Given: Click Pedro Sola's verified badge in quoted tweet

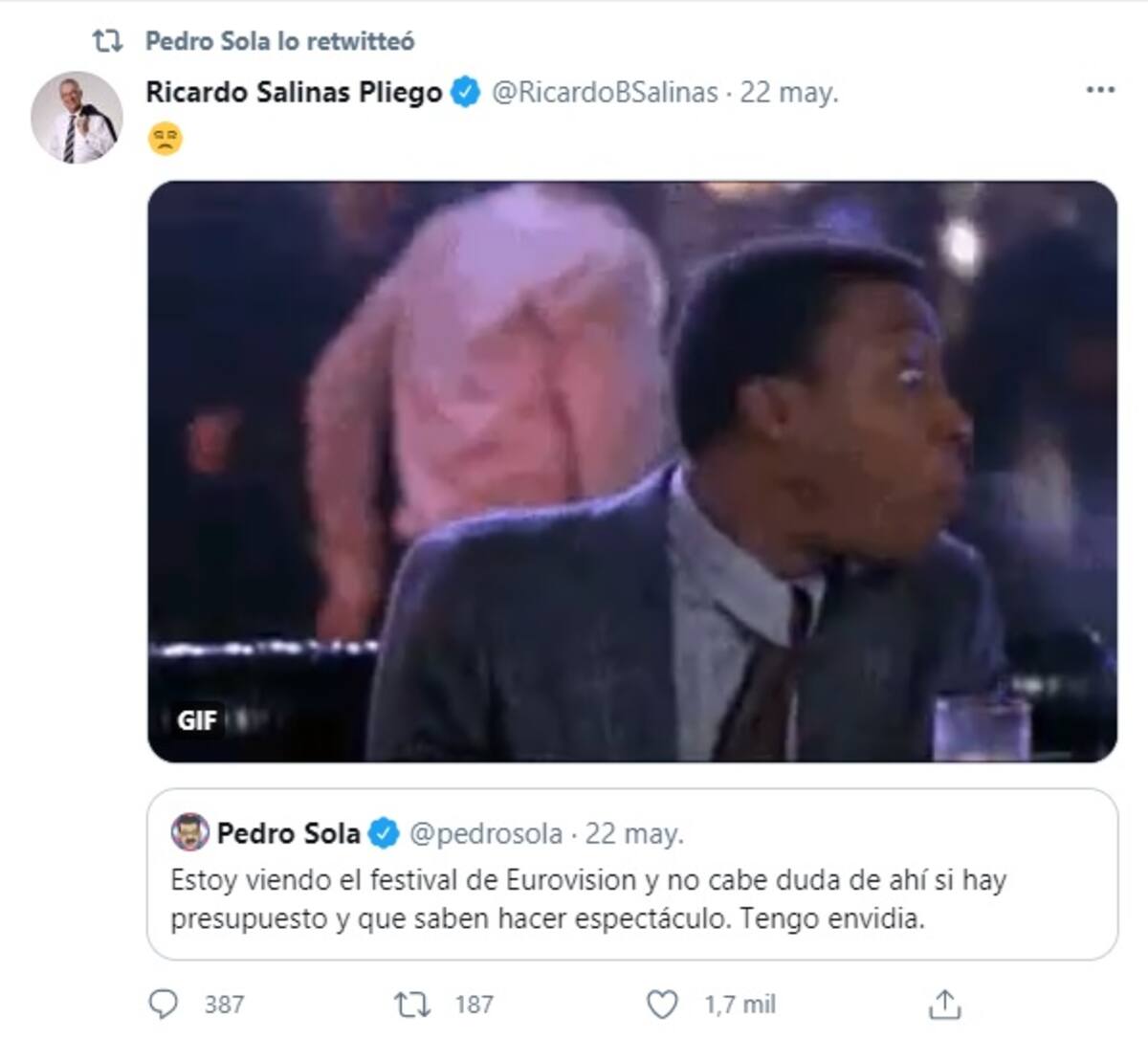Looking at the screenshot, I should pyautogui.click(x=383, y=833).
